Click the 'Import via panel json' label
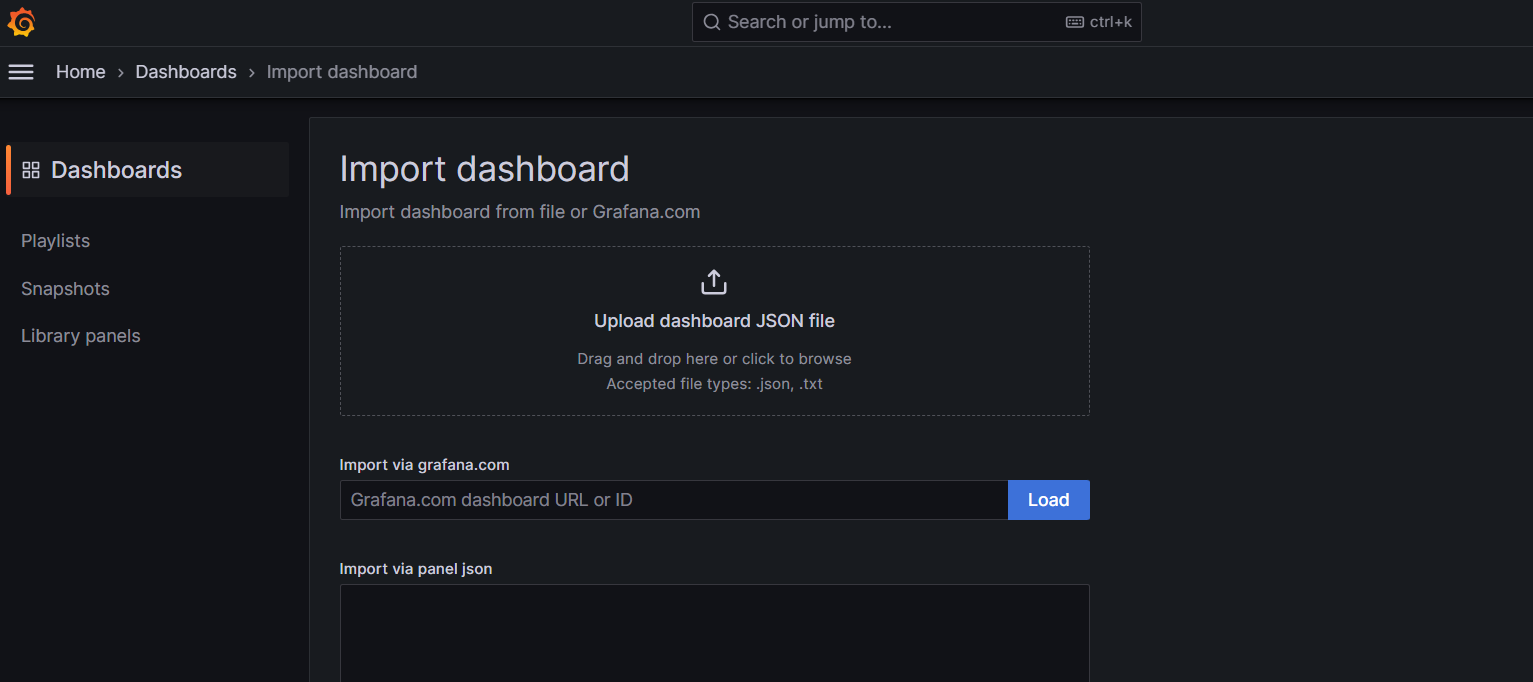 [x=416, y=569]
